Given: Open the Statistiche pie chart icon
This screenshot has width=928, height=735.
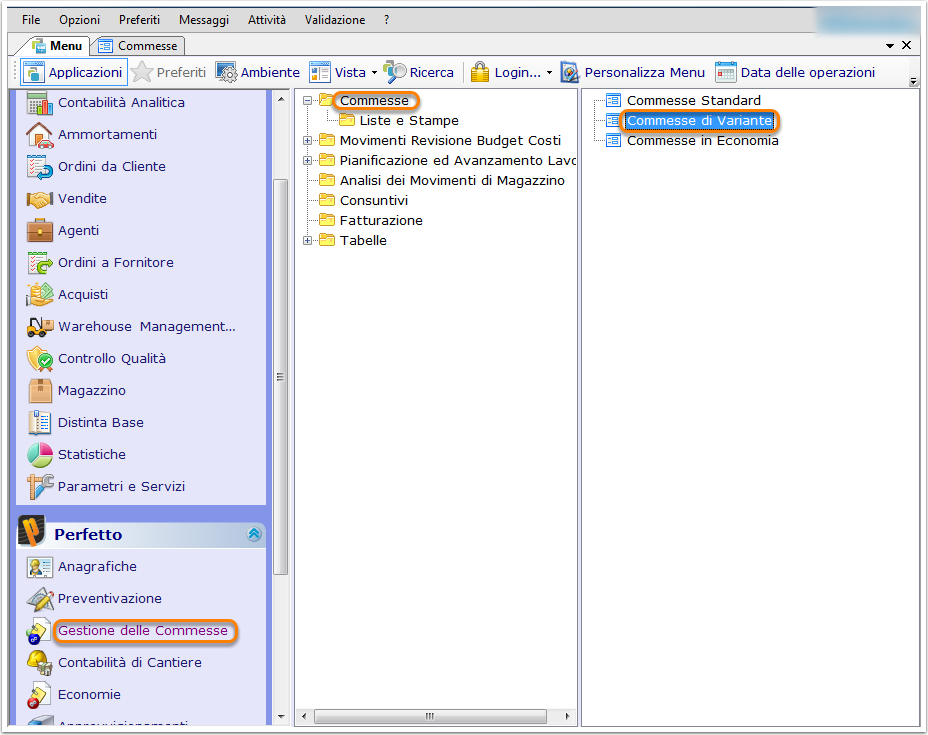Looking at the screenshot, I should [x=40, y=454].
